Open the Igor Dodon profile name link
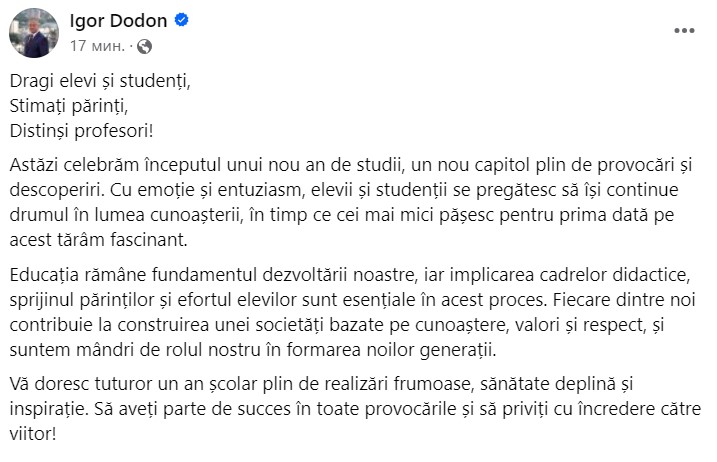717x462 pixels. pos(115,21)
